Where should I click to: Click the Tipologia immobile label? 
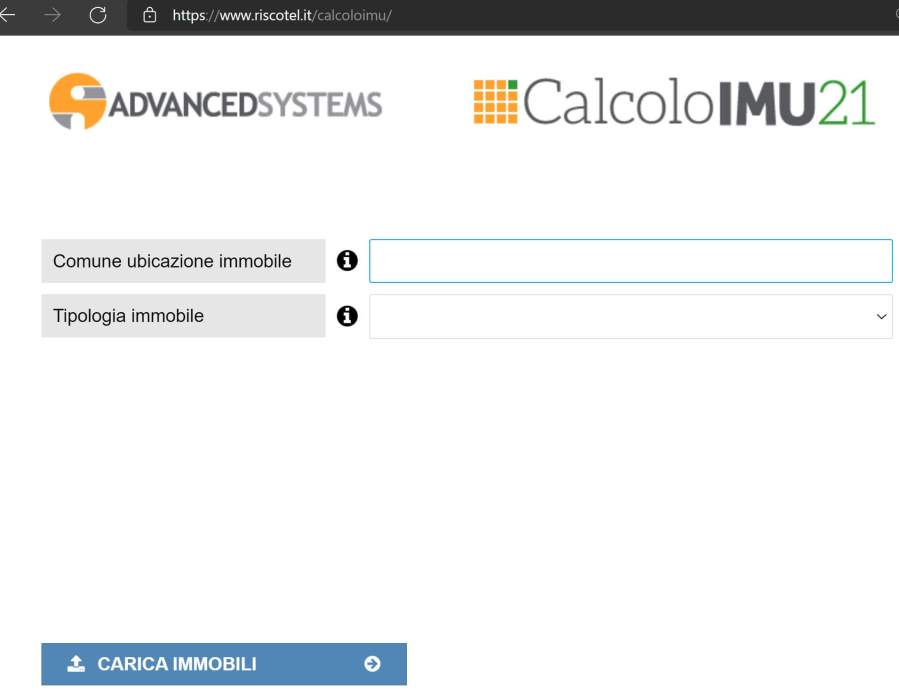[x=128, y=316]
